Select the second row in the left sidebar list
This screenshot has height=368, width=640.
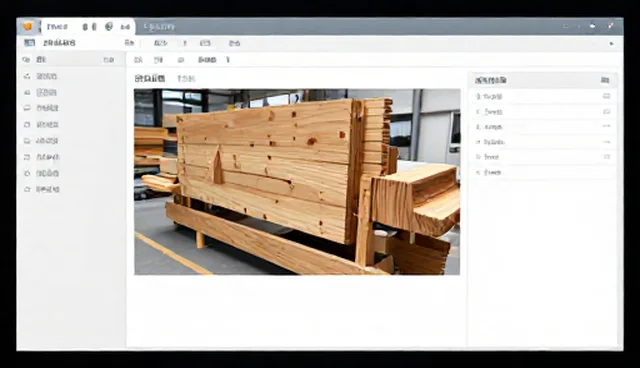click(71, 93)
